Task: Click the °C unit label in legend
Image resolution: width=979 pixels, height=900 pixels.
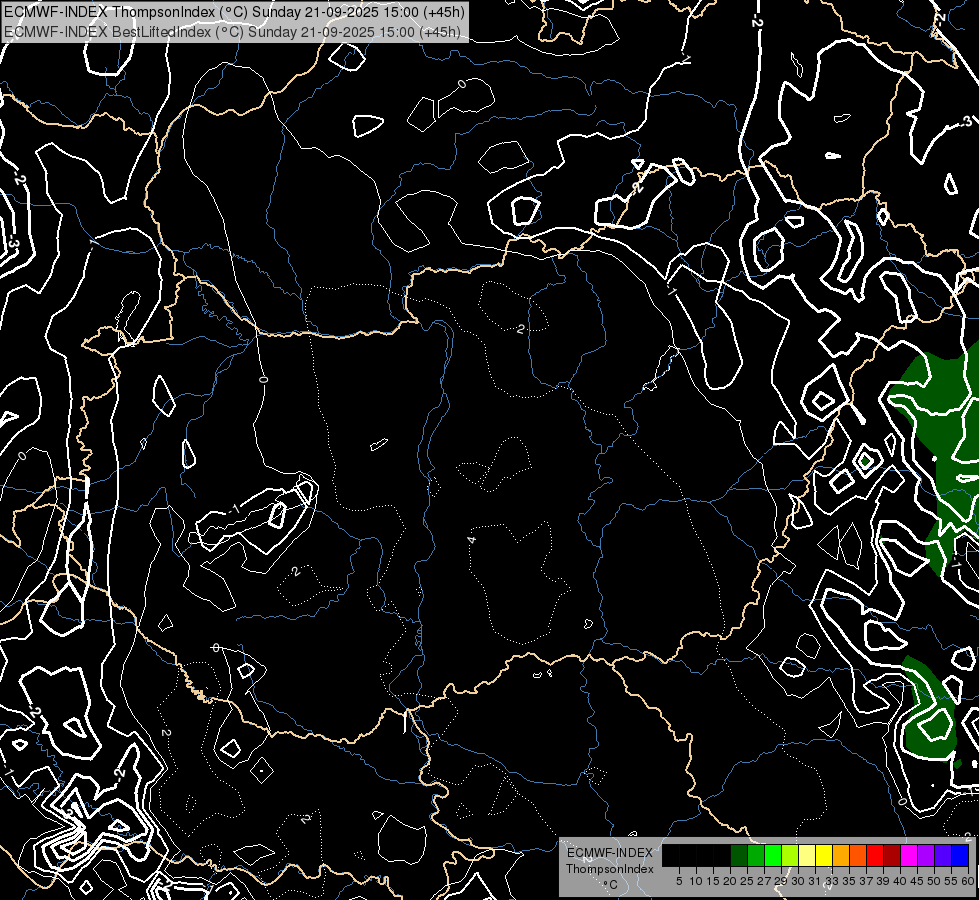Action: [x=609, y=884]
